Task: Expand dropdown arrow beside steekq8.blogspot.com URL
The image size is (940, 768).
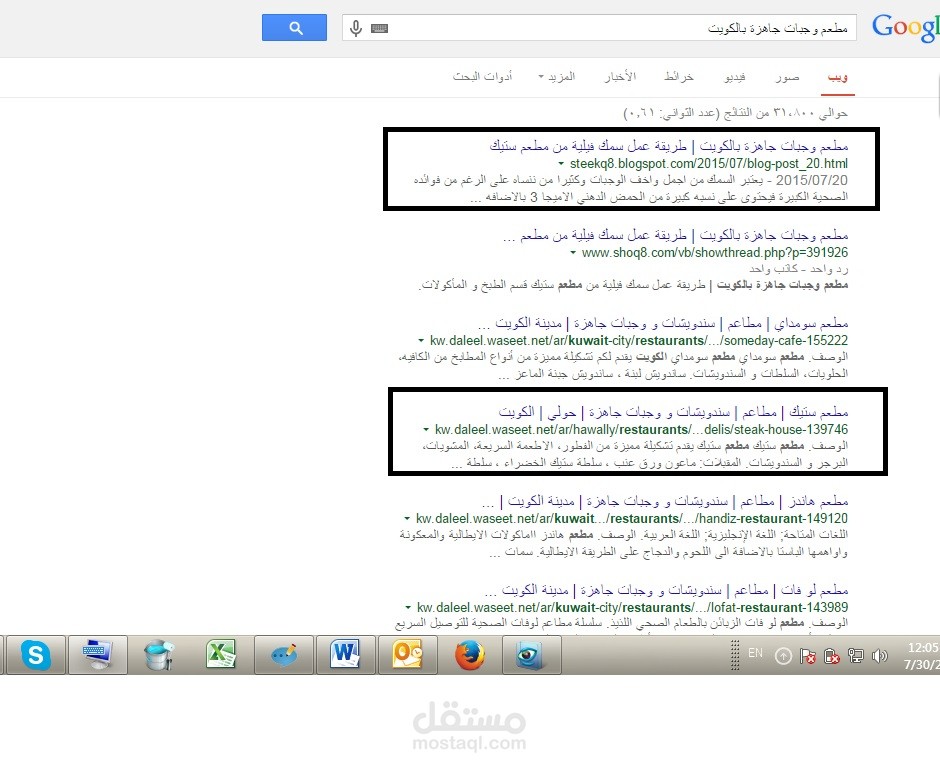Action: [561, 163]
